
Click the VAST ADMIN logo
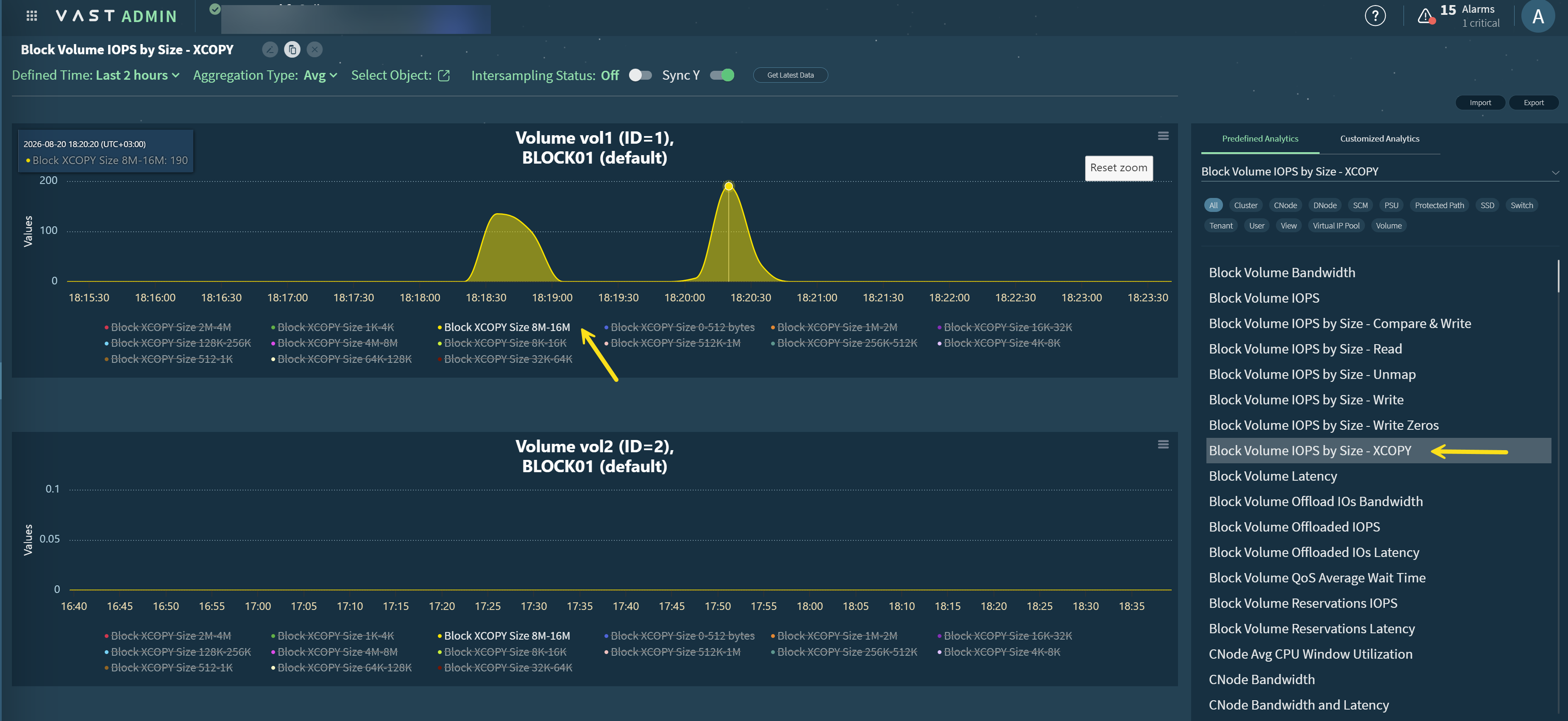(x=116, y=16)
